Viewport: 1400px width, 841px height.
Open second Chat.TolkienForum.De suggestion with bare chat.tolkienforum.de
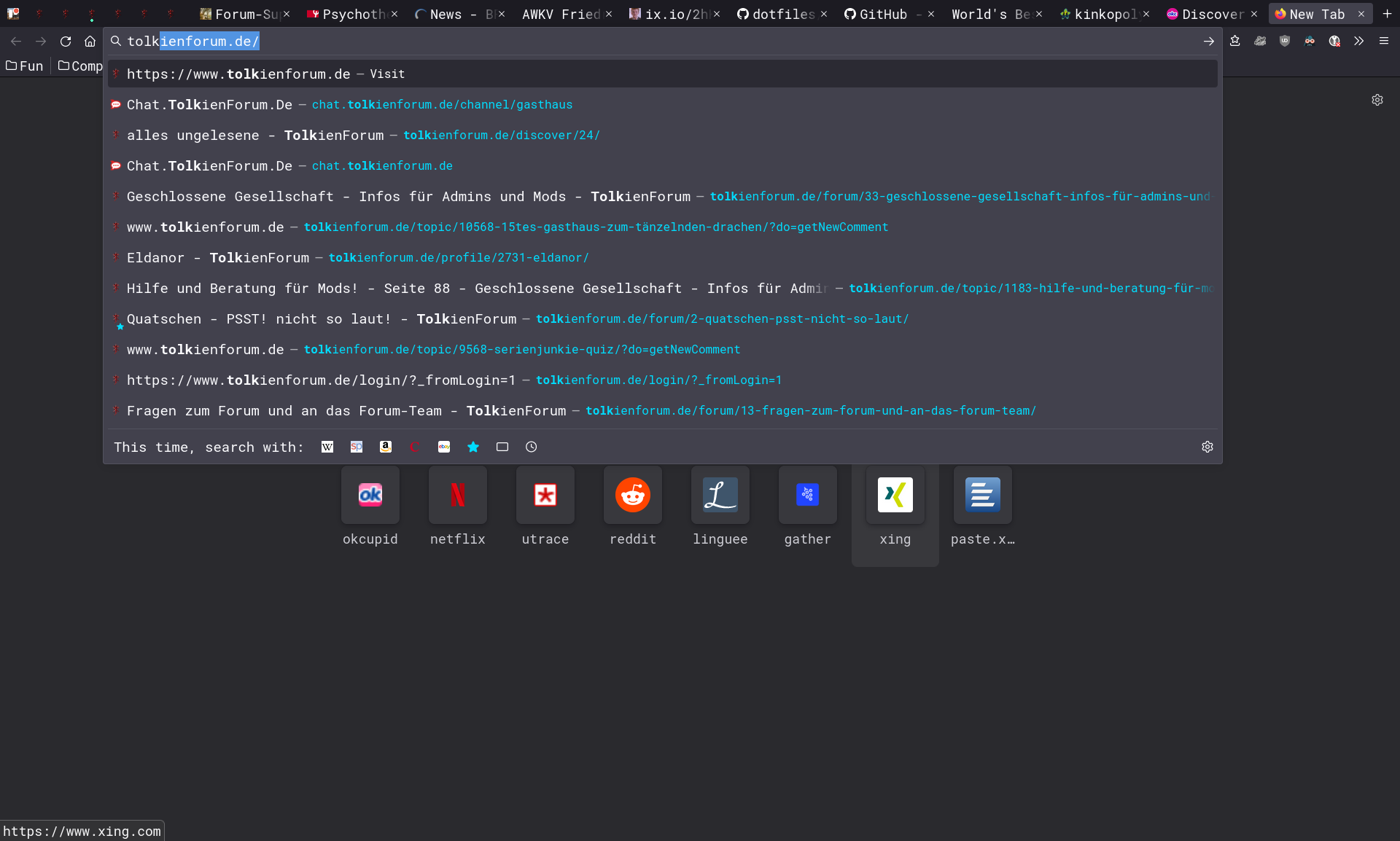(662, 165)
